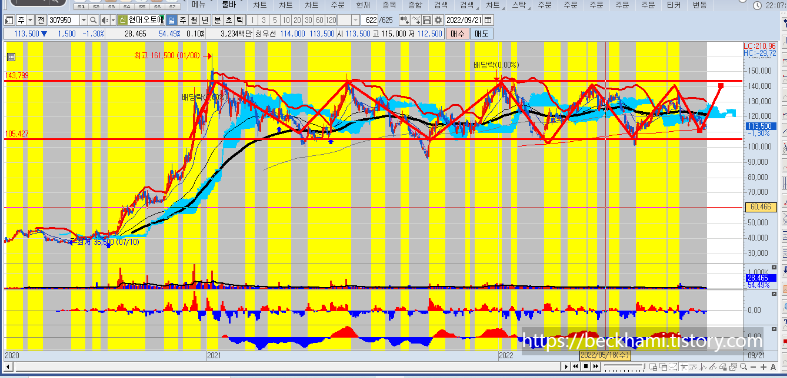Click the date marker label 2022/05/18
This screenshot has height=378, width=787.
tap(605, 355)
